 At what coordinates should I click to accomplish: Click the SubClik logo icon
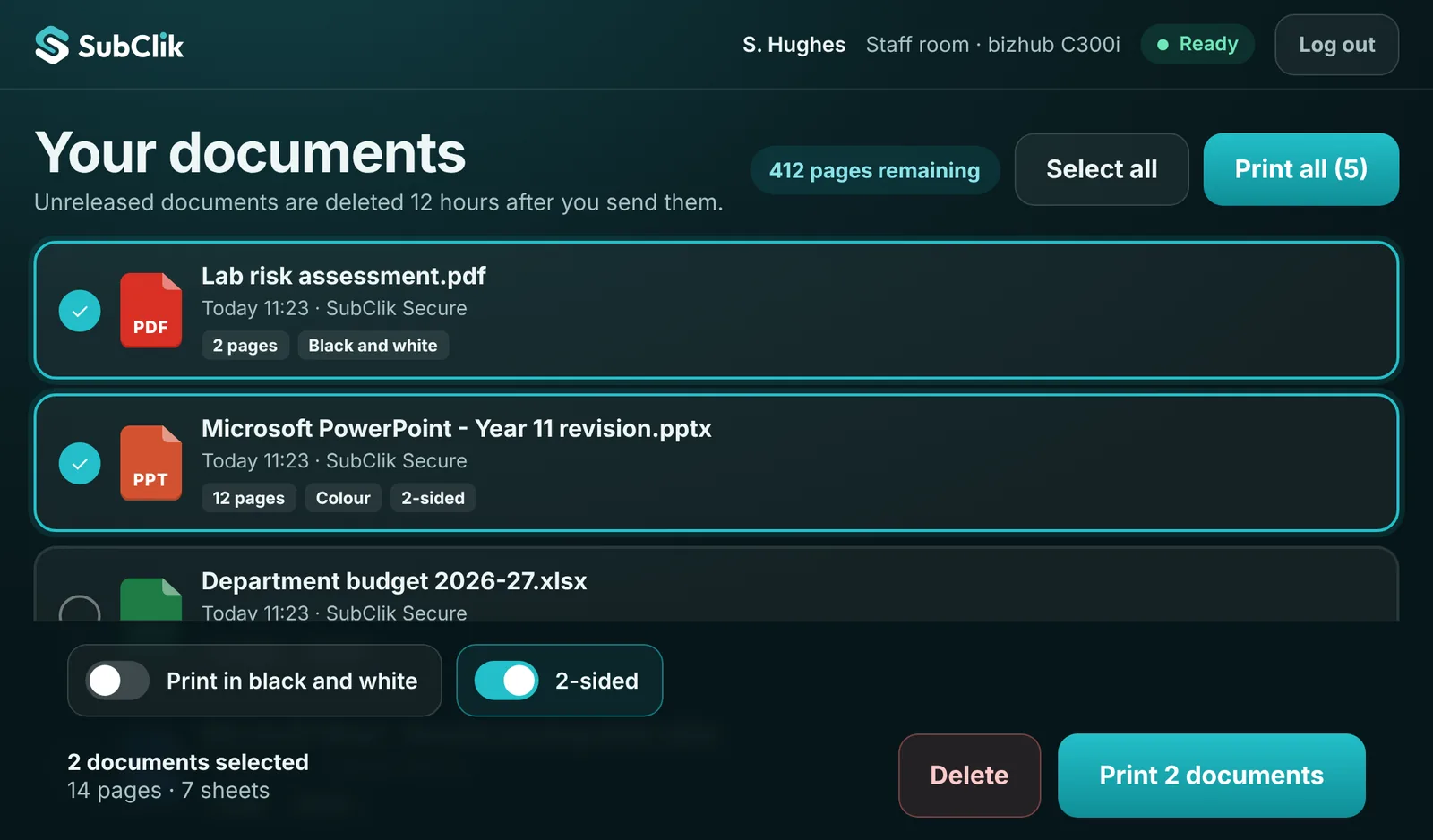coord(52,45)
